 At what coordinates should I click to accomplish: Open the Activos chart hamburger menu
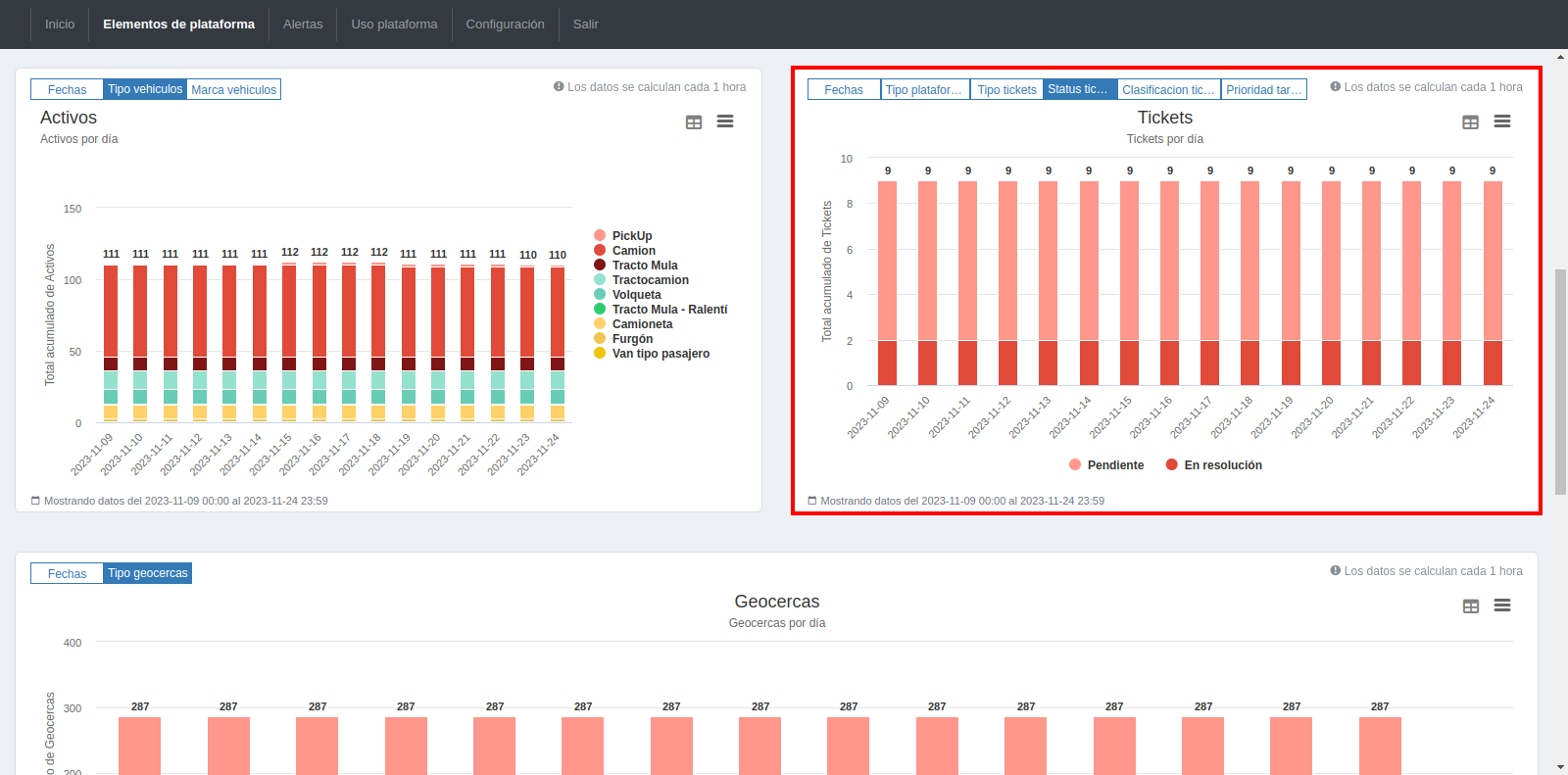pyautogui.click(x=725, y=121)
